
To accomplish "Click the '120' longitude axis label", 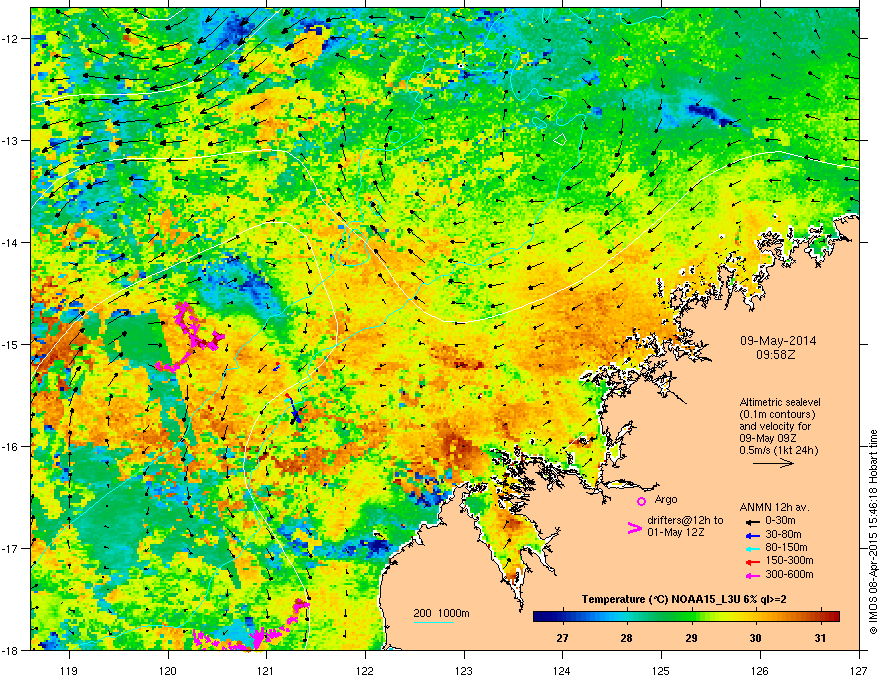I will tap(168, 670).
